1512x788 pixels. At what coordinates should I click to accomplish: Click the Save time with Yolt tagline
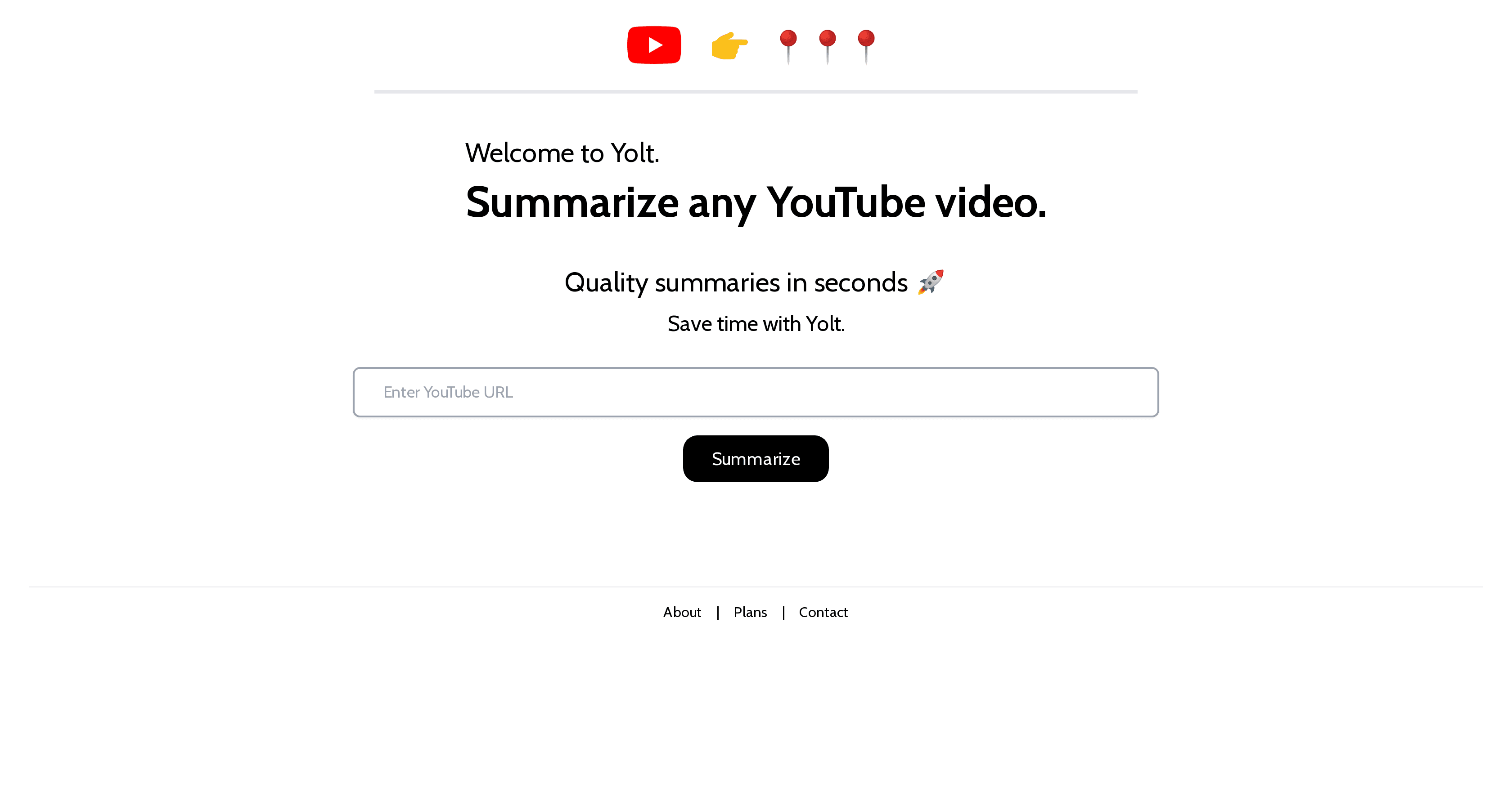[x=756, y=324]
